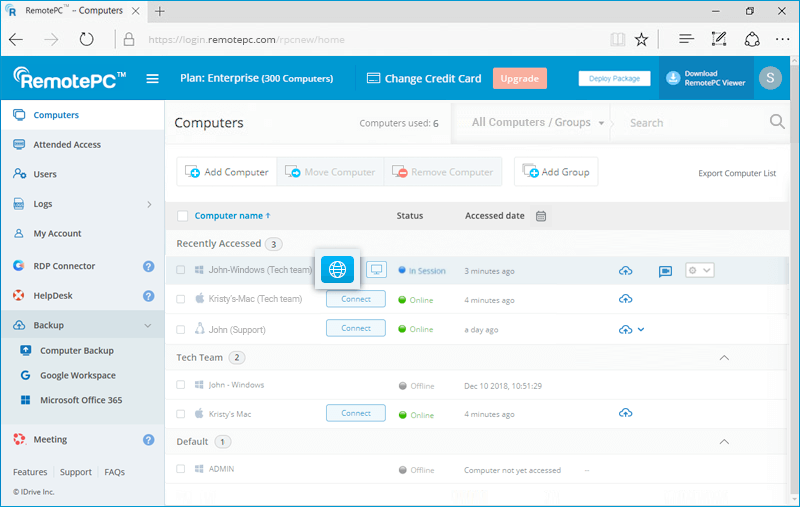This screenshot has width=800, height=507.
Task: Open Attended Access in the sidebar
Action: tap(67, 145)
